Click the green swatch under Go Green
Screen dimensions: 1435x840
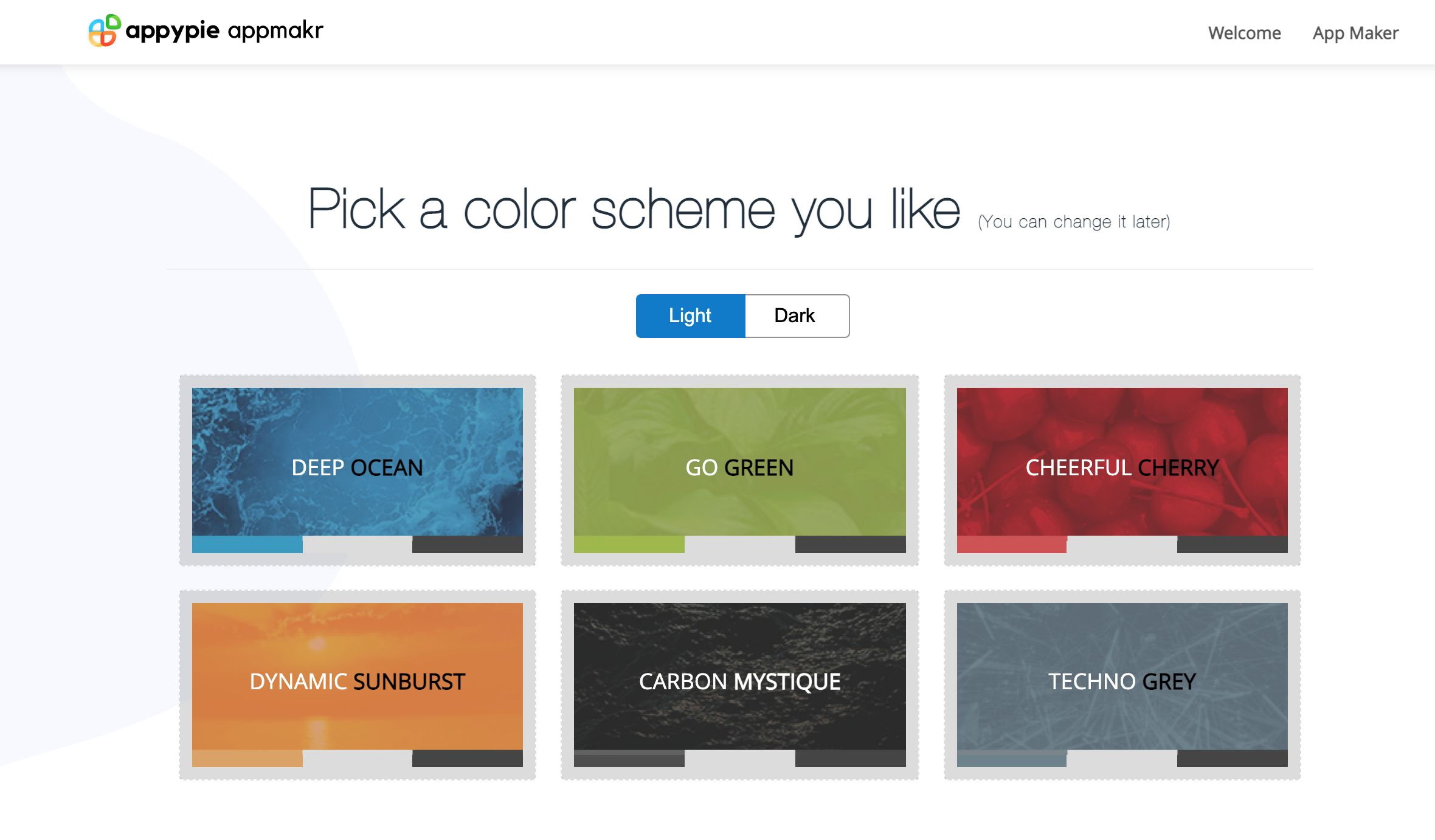click(629, 545)
